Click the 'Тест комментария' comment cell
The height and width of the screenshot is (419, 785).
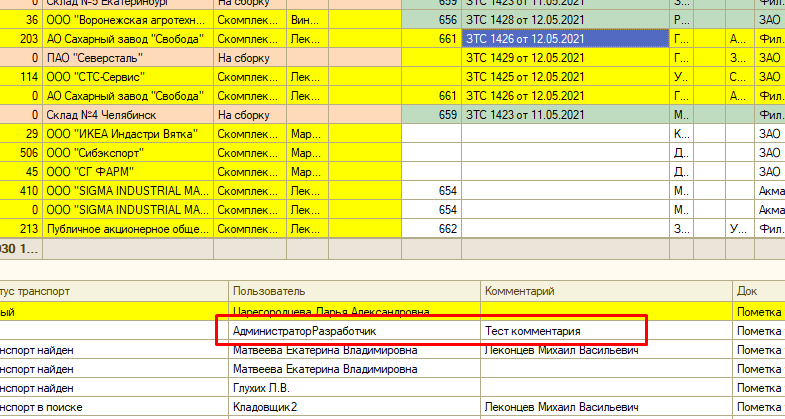606,331
